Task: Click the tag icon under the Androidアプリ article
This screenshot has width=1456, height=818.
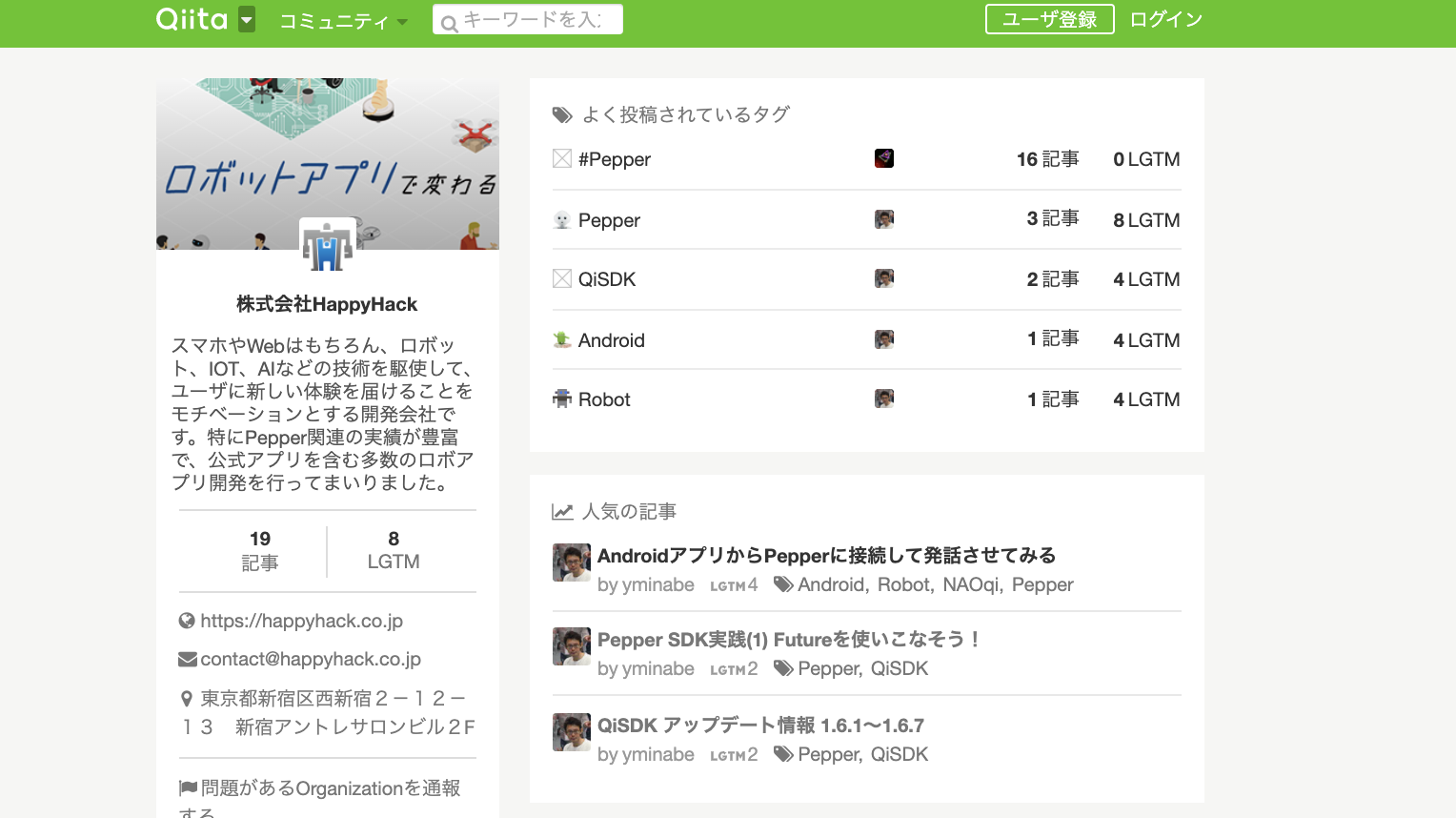Action: pyautogui.click(x=783, y=584)
